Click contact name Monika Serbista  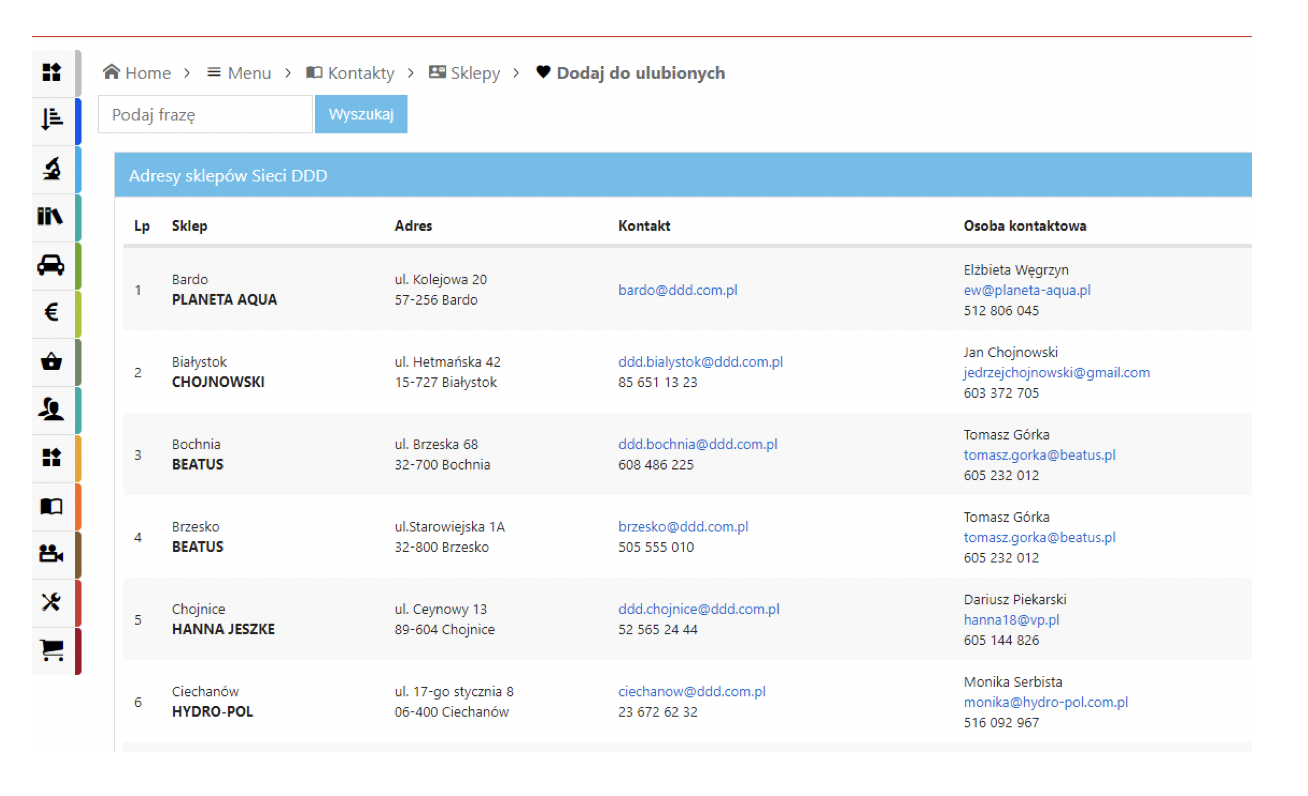click(x=1013, y=682)
